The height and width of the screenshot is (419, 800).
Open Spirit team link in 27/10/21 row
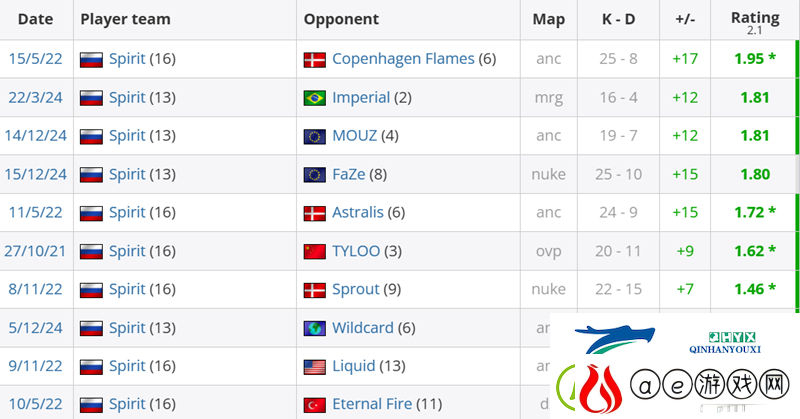[127, 251]
